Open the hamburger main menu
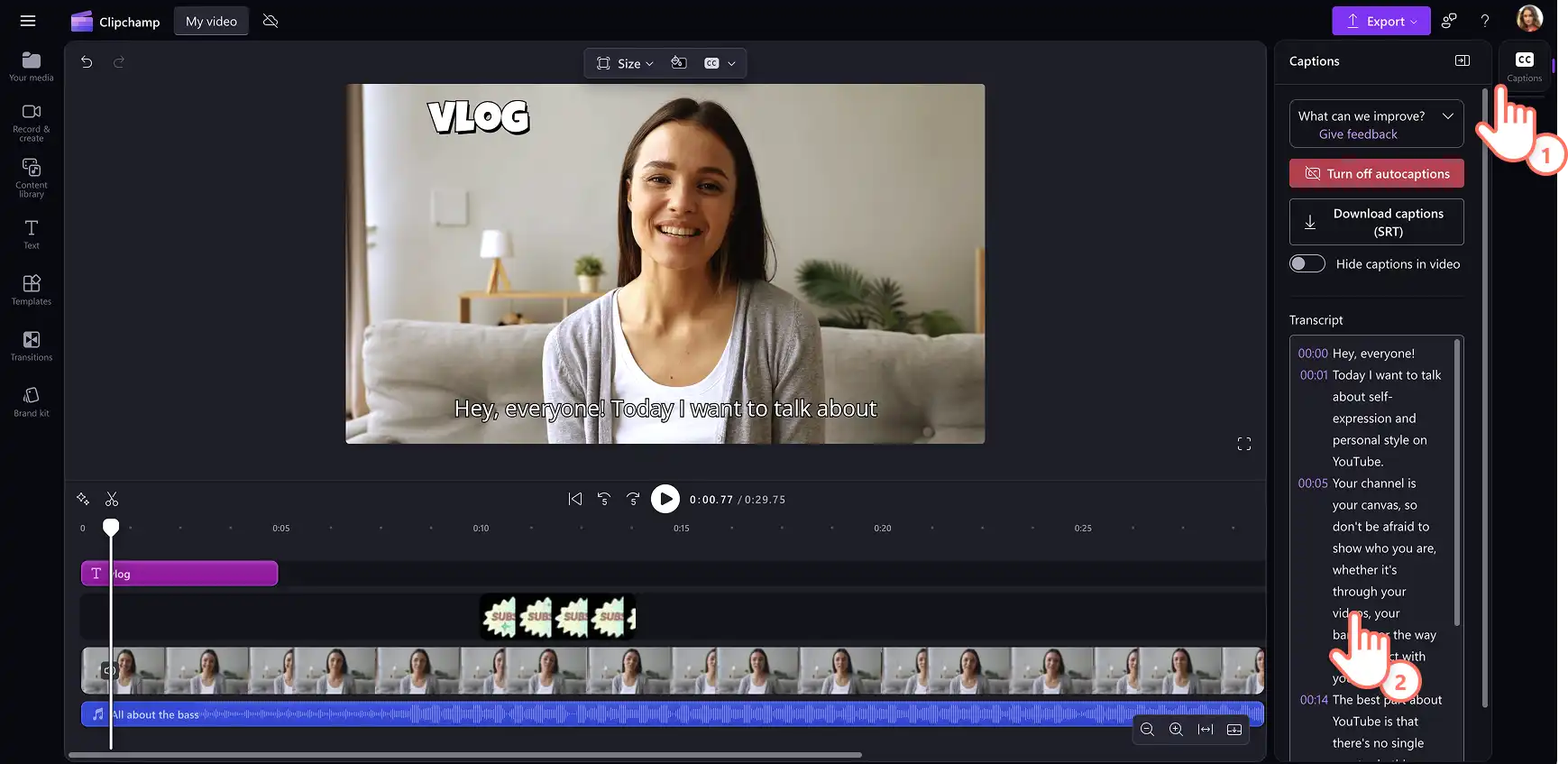This screenshot has width=1568, height=764. [x=28, y=21]
